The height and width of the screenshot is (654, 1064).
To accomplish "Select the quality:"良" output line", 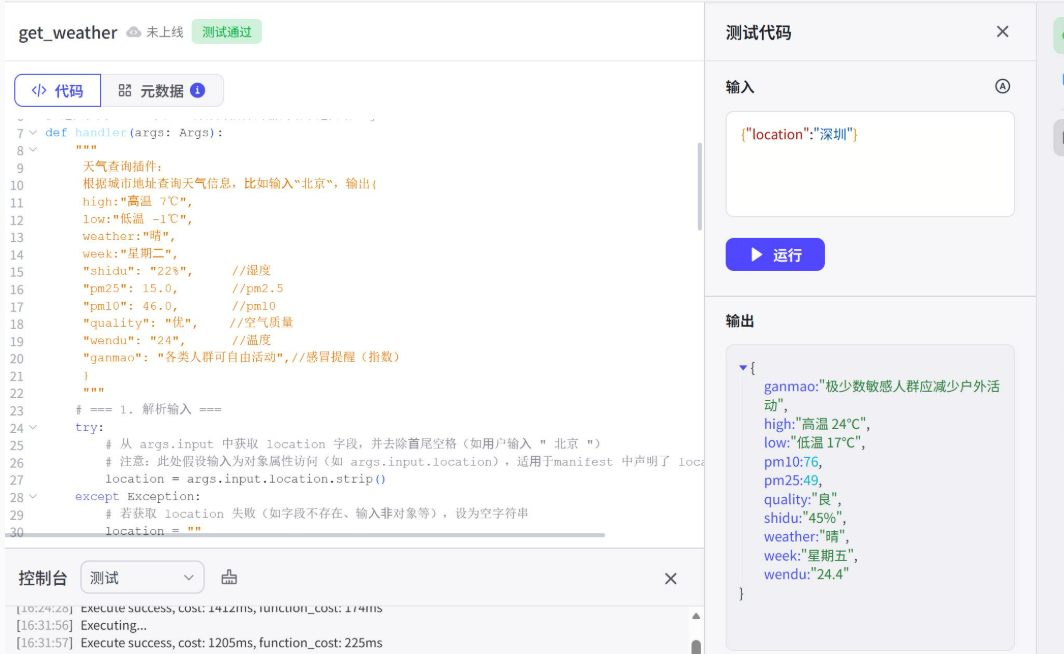I will (802, 499).
